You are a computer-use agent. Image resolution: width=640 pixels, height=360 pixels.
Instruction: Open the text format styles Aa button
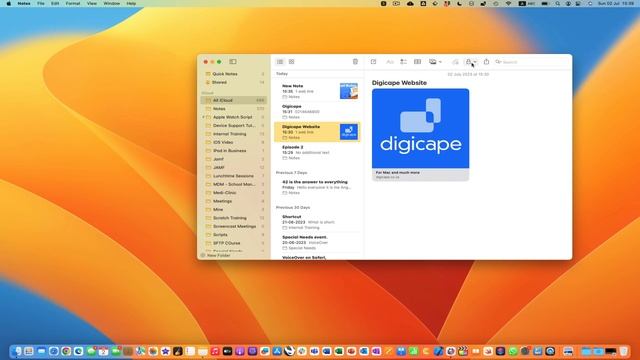click(390, 62)
